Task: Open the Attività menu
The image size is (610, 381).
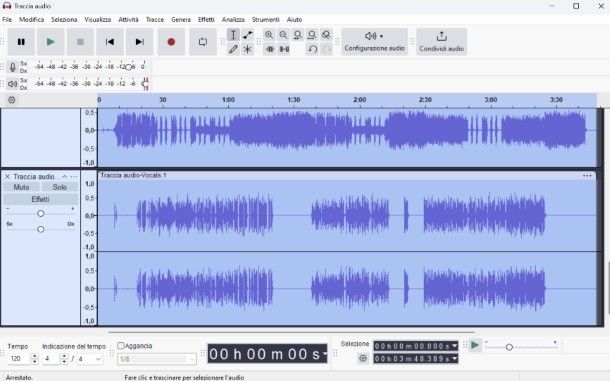Action: click(x=128, y=19)
